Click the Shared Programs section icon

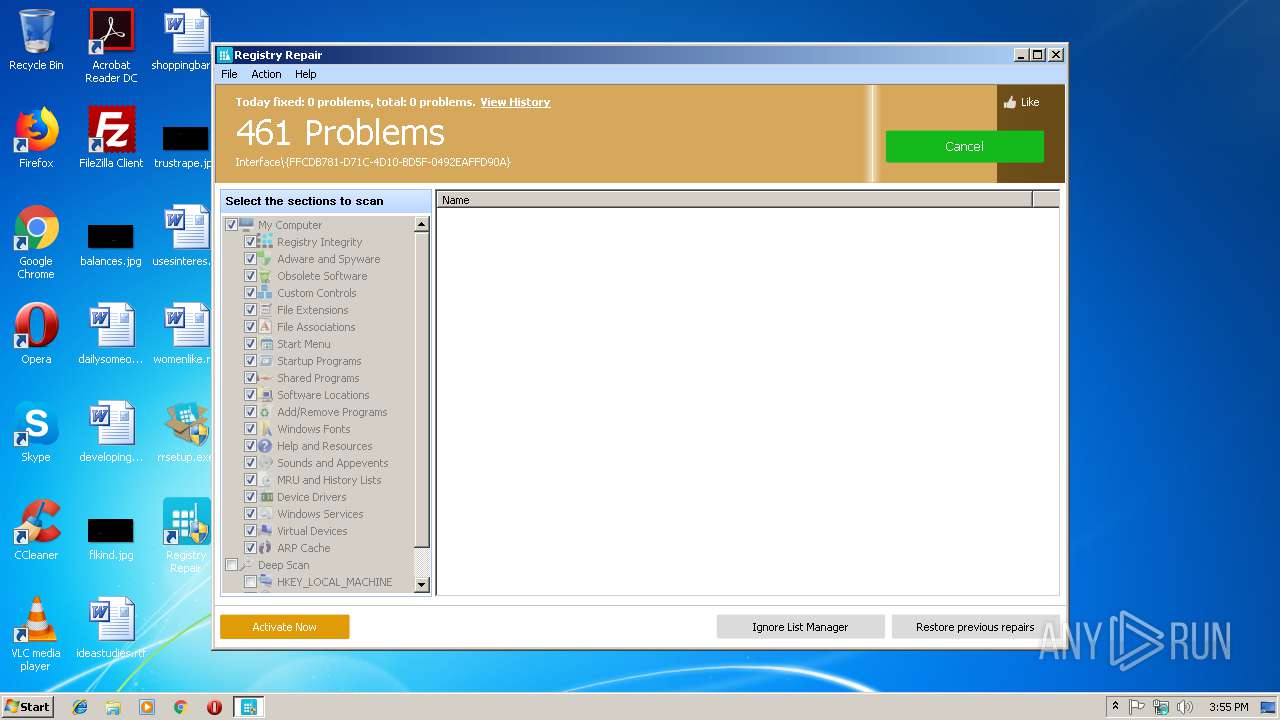266,378
